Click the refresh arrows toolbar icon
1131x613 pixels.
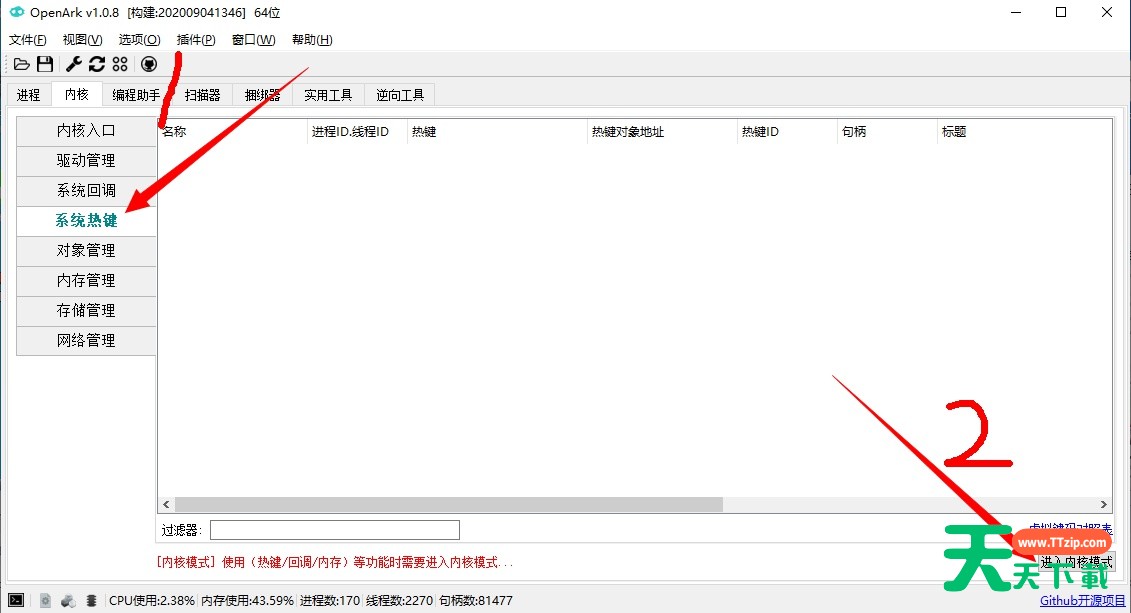point(97,64)
